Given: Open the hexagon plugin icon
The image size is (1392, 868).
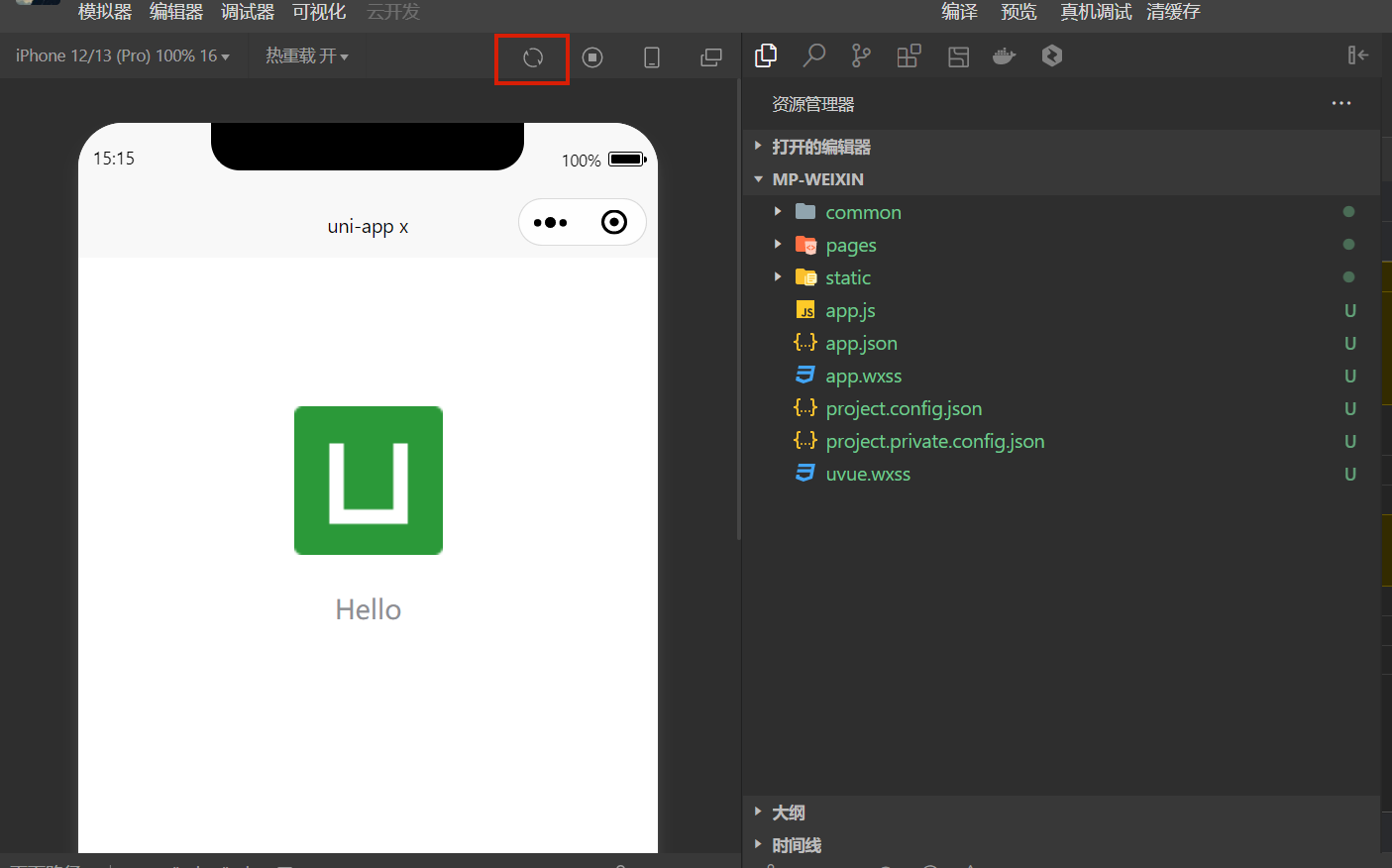Looking at the screenshot, I should [1052, 55].
